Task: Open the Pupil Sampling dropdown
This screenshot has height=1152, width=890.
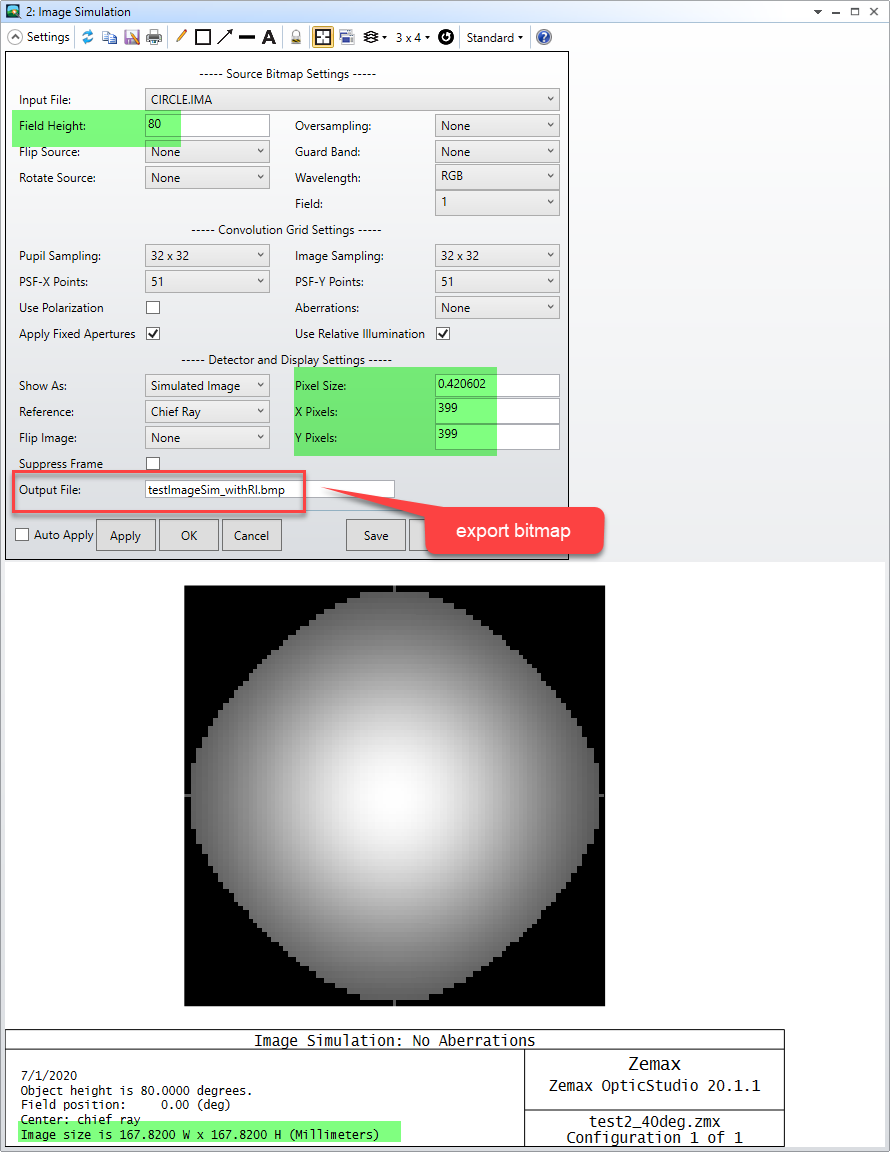Action: pyautogui.click(x=207, y=255)
